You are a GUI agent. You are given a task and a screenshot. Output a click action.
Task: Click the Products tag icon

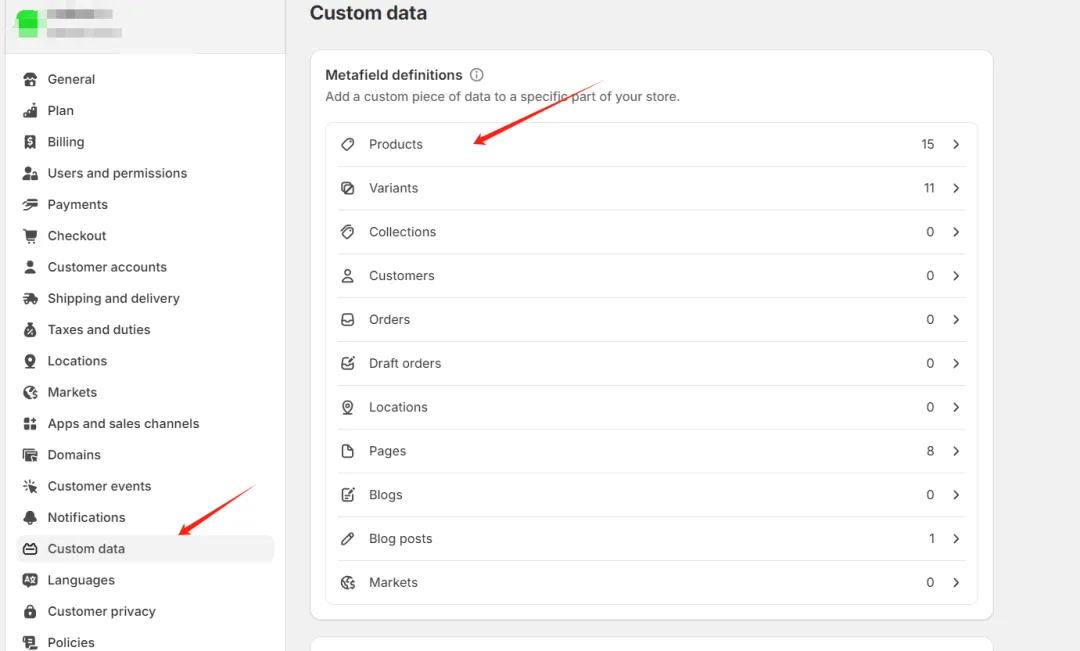click(348, 145)
